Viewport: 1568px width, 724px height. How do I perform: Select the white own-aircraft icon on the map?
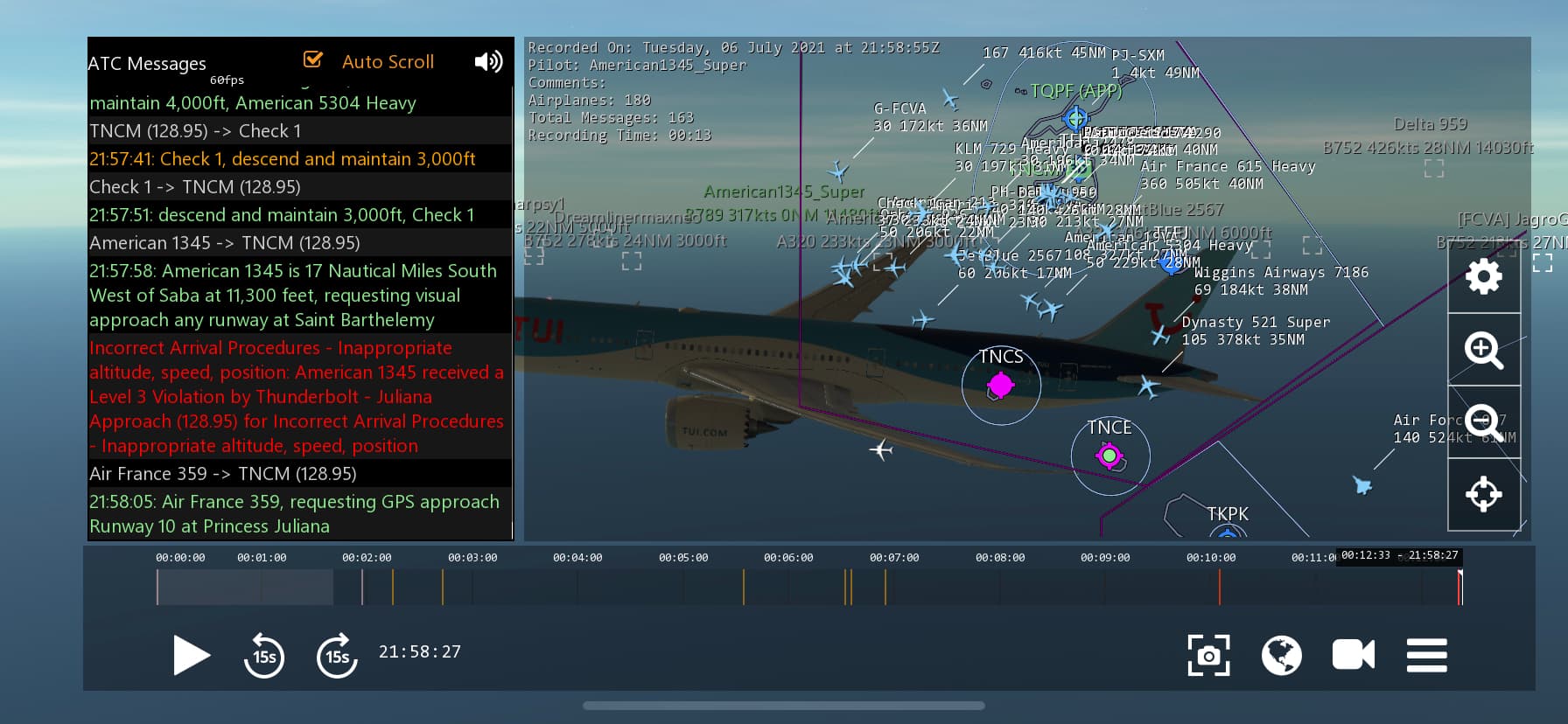[x=881, y=450]
